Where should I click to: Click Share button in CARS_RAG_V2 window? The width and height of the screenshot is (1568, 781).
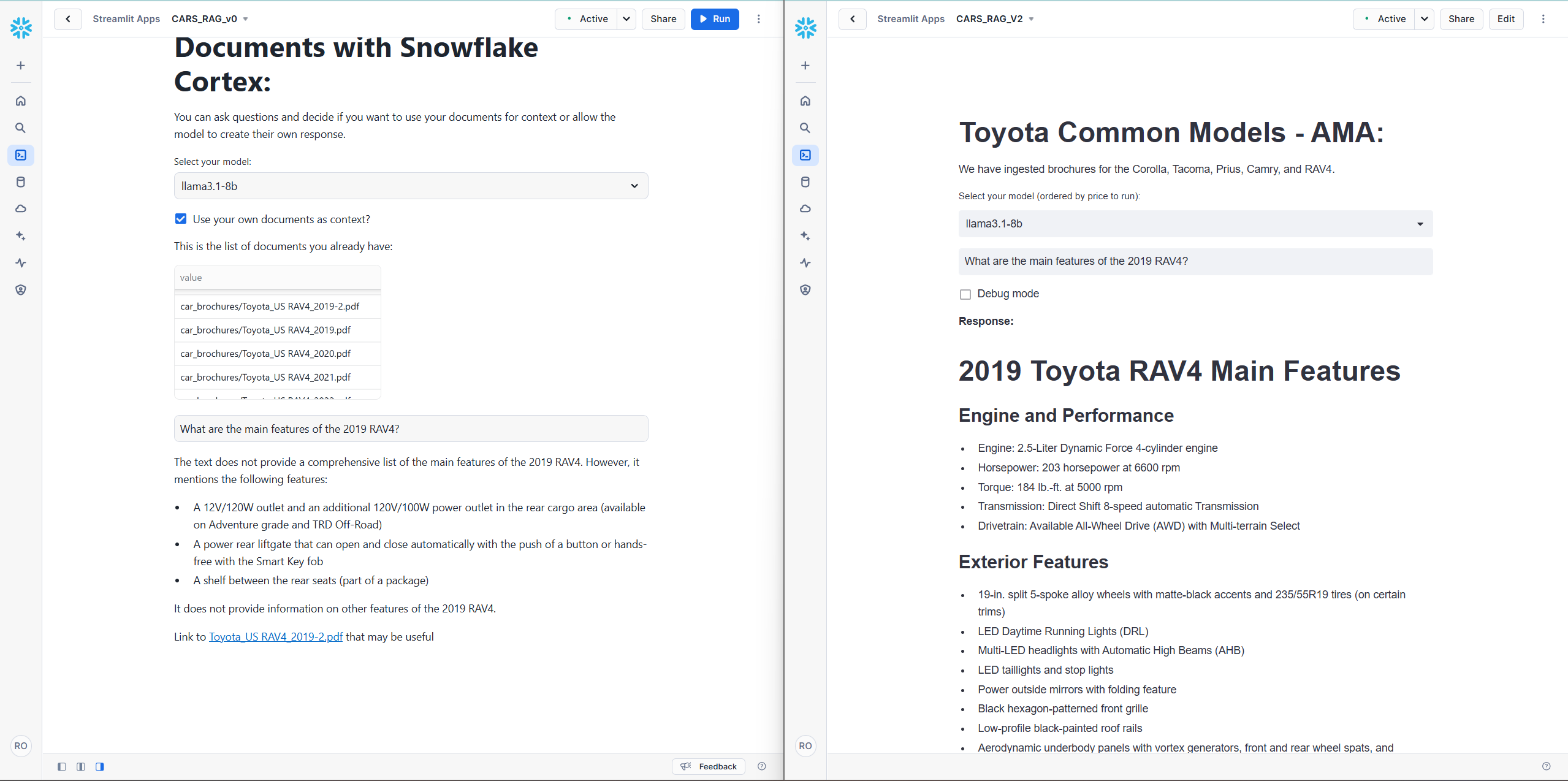[1461, 19]
